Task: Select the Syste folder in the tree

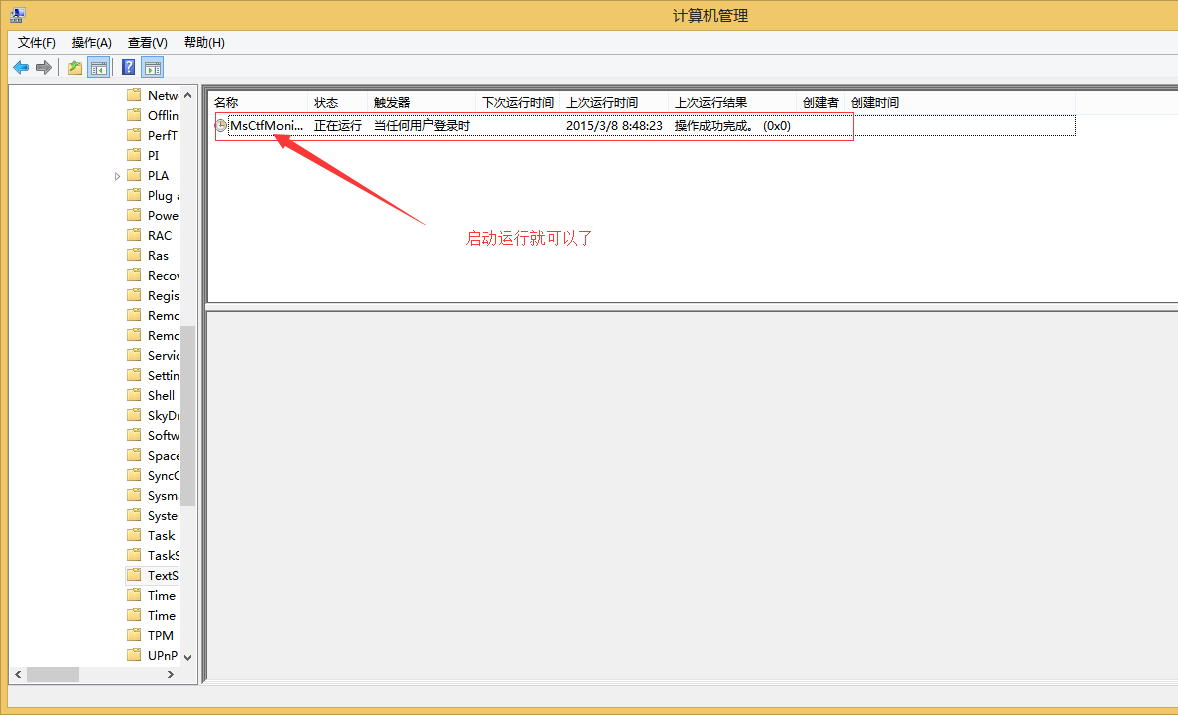Action: pyautogui.click(x=162, y=515)
